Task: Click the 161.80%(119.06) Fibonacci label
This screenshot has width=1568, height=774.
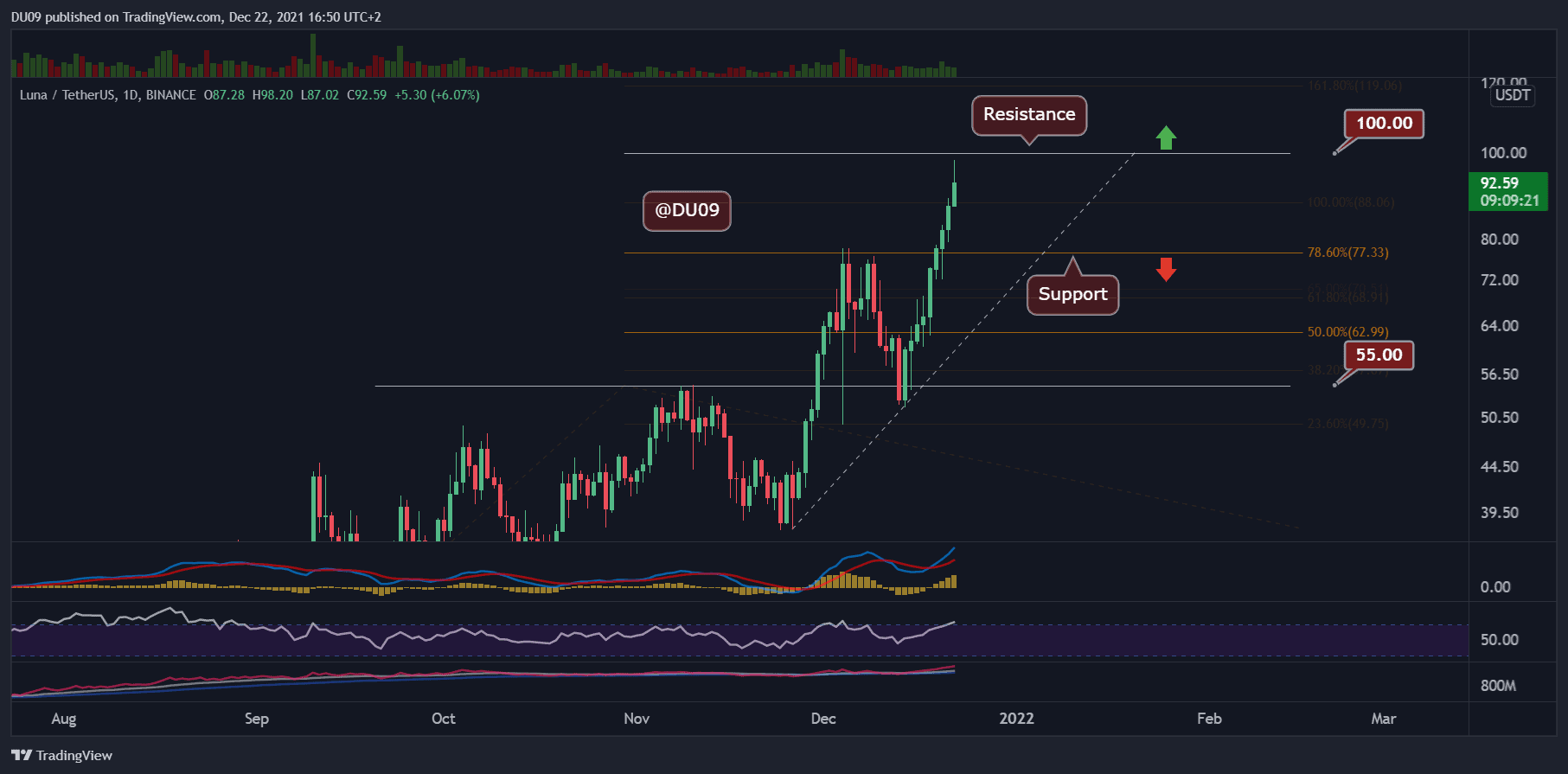Action: (1354, 86)
